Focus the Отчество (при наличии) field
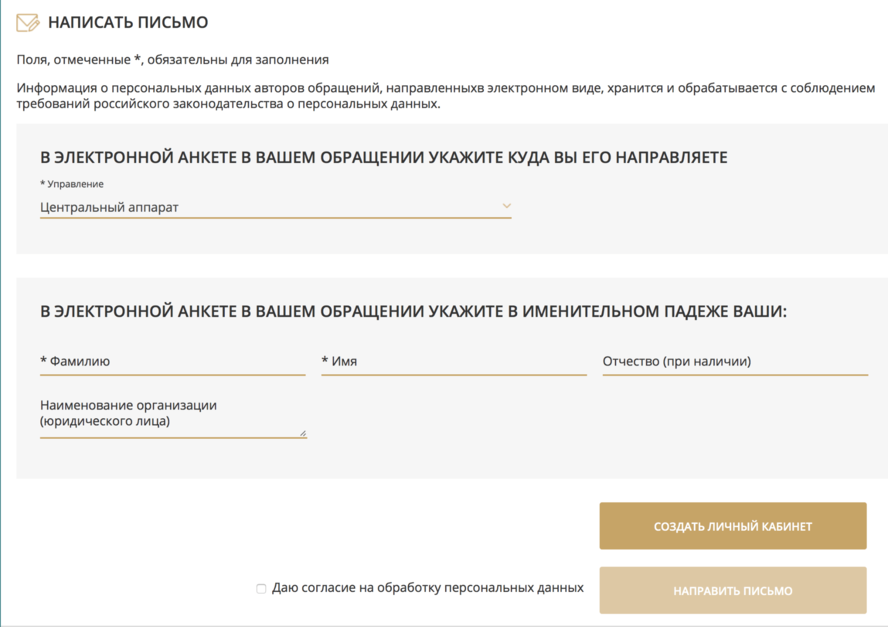Viewport: 888px width, 627px height. [735, 361]
